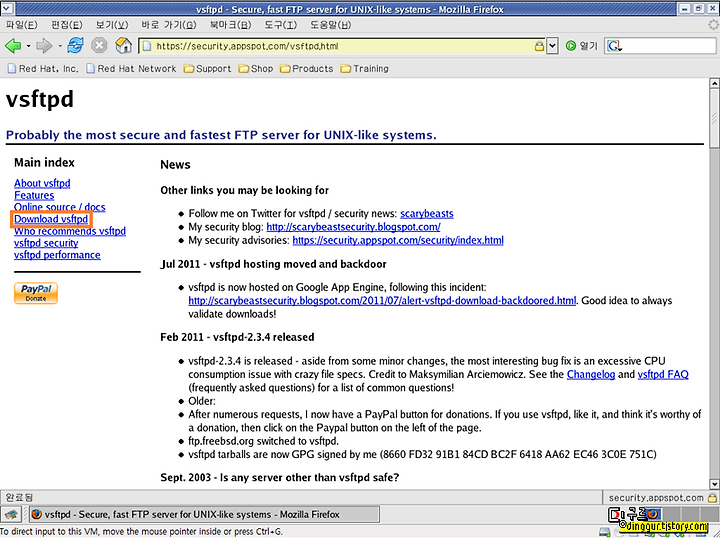Screen dimensions: 720x538
Task: Click the grey Forward arrow button
Action: click(44, 46)
